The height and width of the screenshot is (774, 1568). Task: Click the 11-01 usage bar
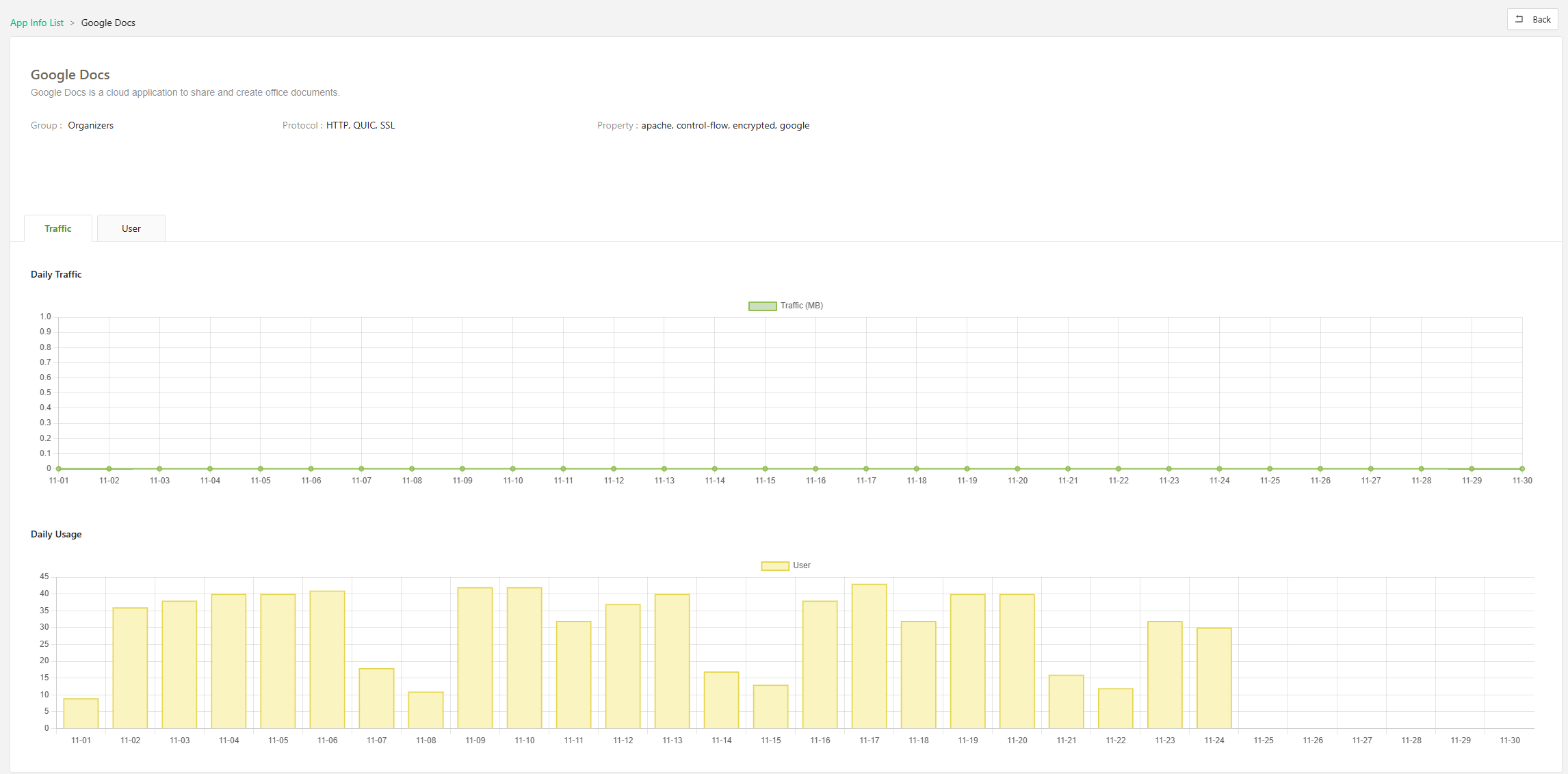tap(81, 713)
